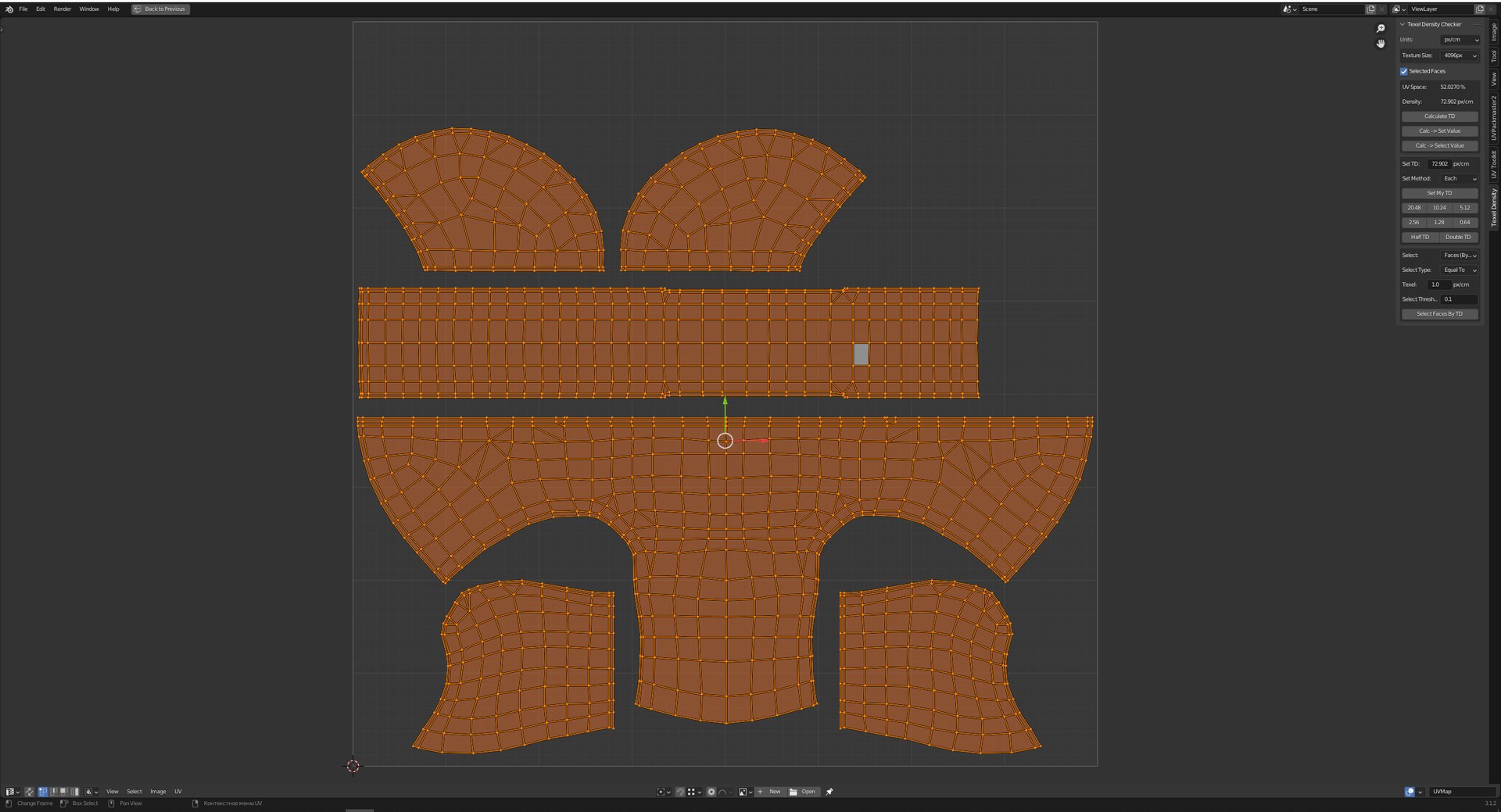Uncheck the Selected Faces checkbox
The width and height of the screenshot is (1501, 812).
coord(1404,71)
